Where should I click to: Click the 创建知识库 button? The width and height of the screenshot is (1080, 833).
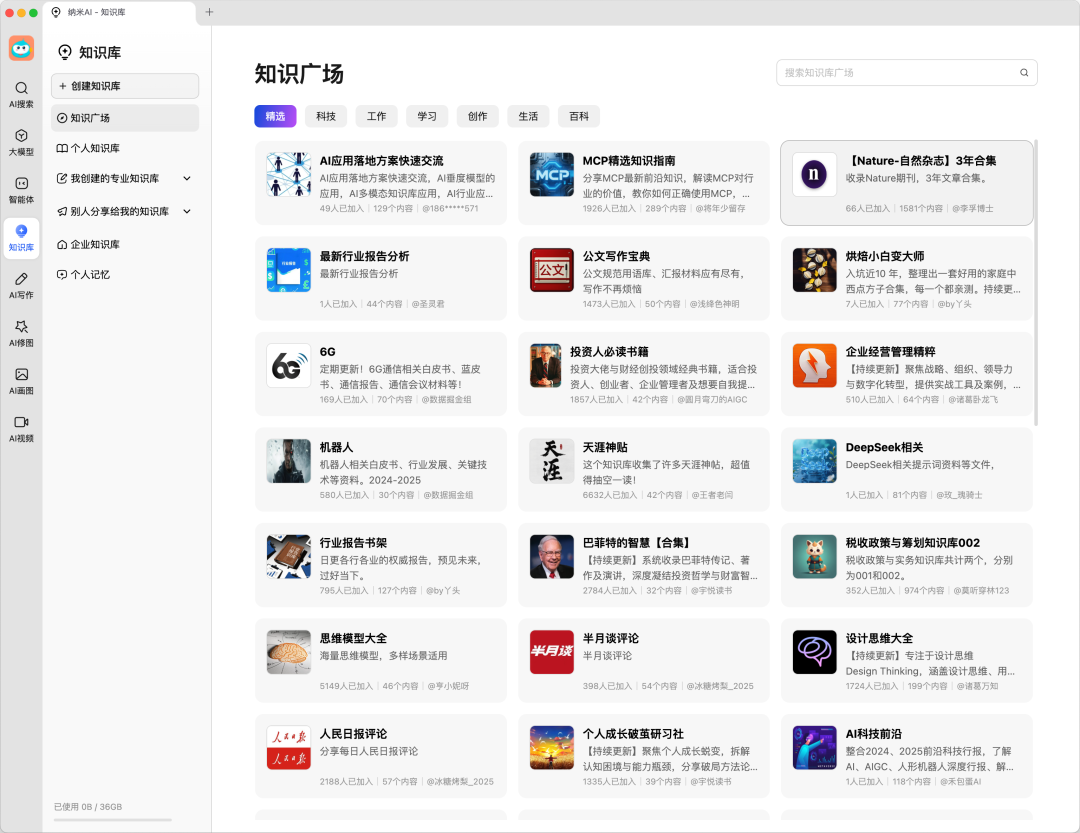pyautogui.click(x=125, y=86)
